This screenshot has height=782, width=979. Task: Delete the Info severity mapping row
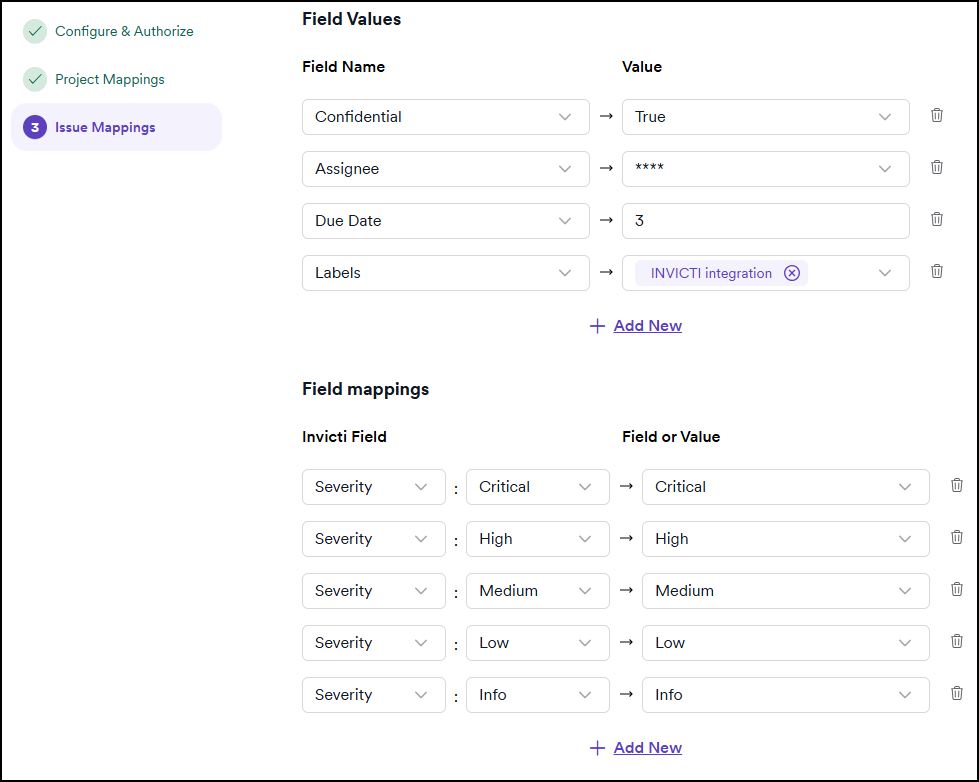956,695
